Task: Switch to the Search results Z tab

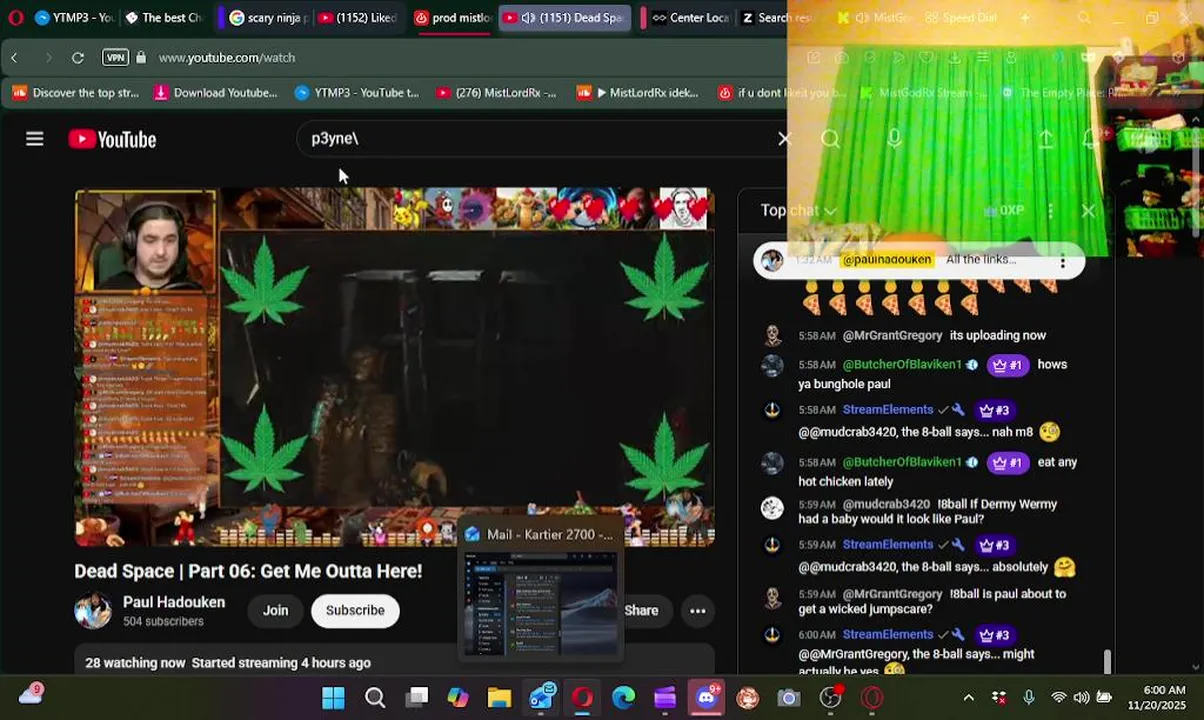Action: tap(776, 18)
